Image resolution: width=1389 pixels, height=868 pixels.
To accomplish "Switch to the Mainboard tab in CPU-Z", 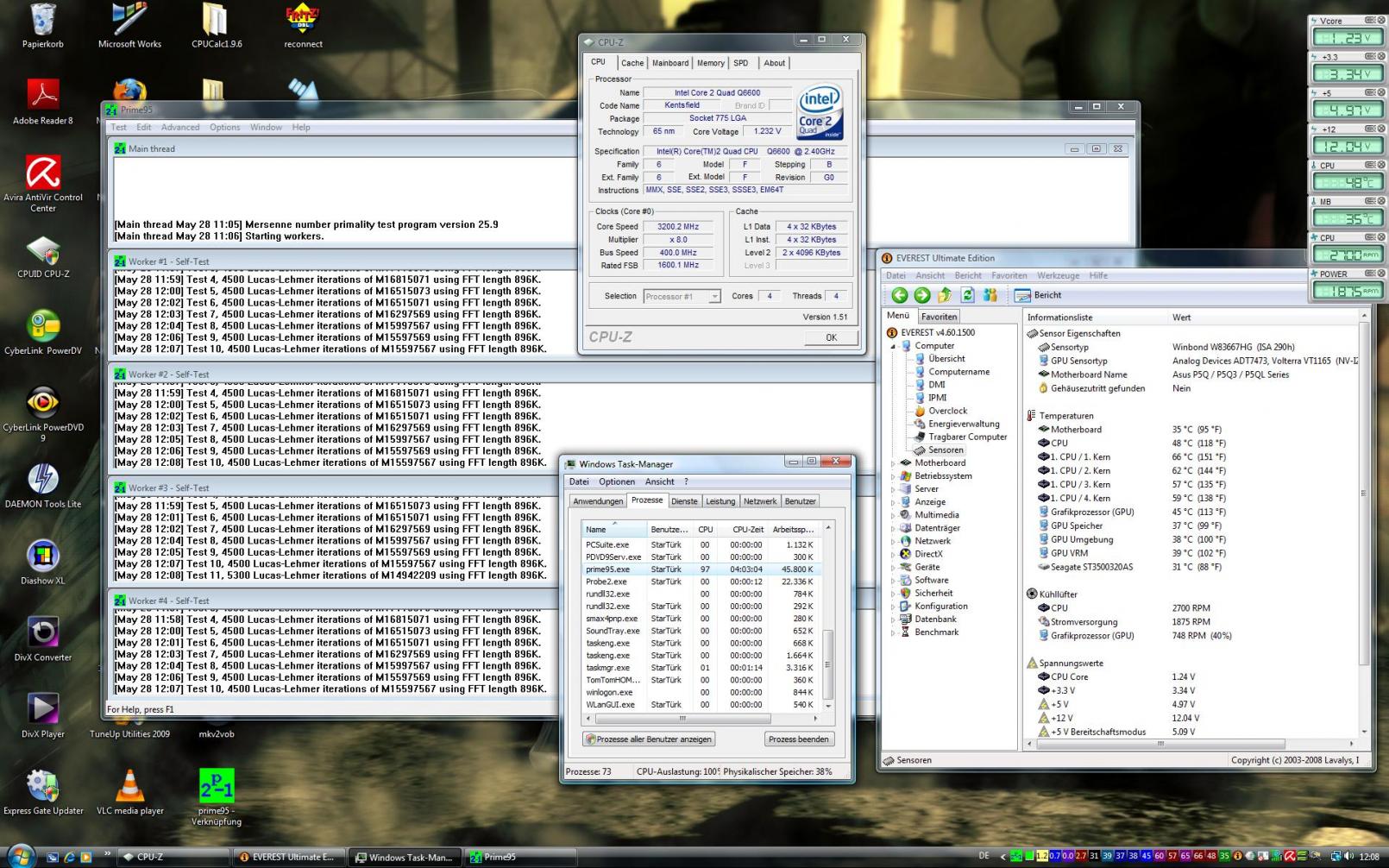I will 670,63.
